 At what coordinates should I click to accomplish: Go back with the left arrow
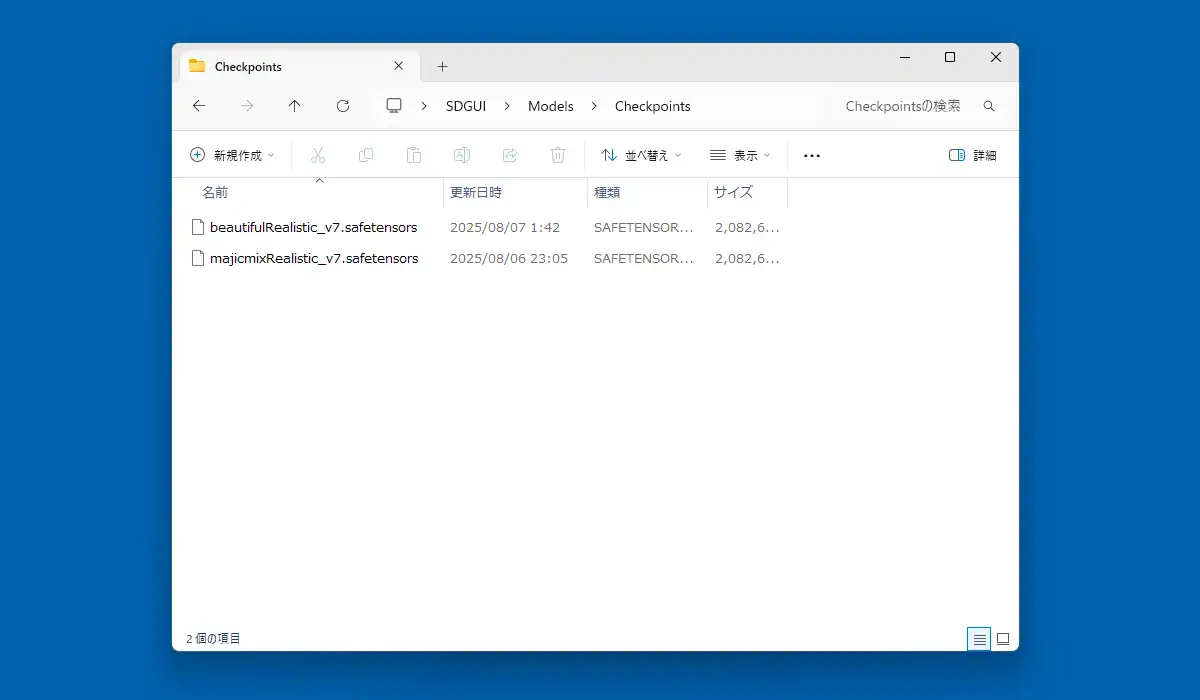click(x=198, y=106)
